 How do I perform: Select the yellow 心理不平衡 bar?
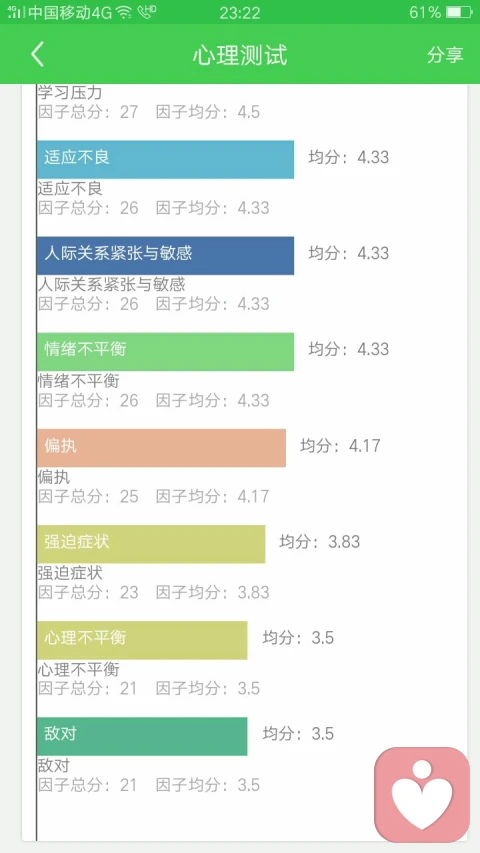click(142, 640)
